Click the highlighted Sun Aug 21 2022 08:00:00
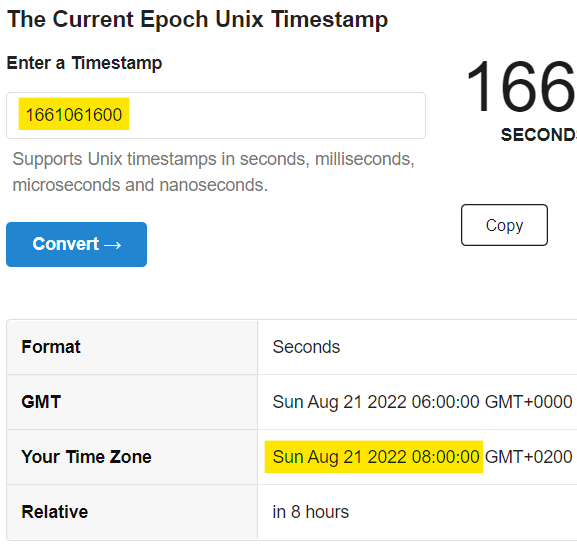The width and height of the screenshot is (577, 548). coord(376,457)
